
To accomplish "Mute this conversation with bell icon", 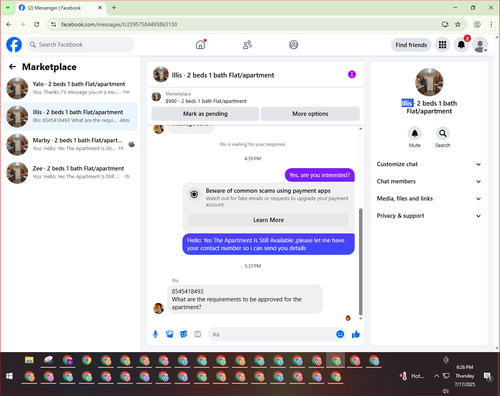I will (414, 133).
